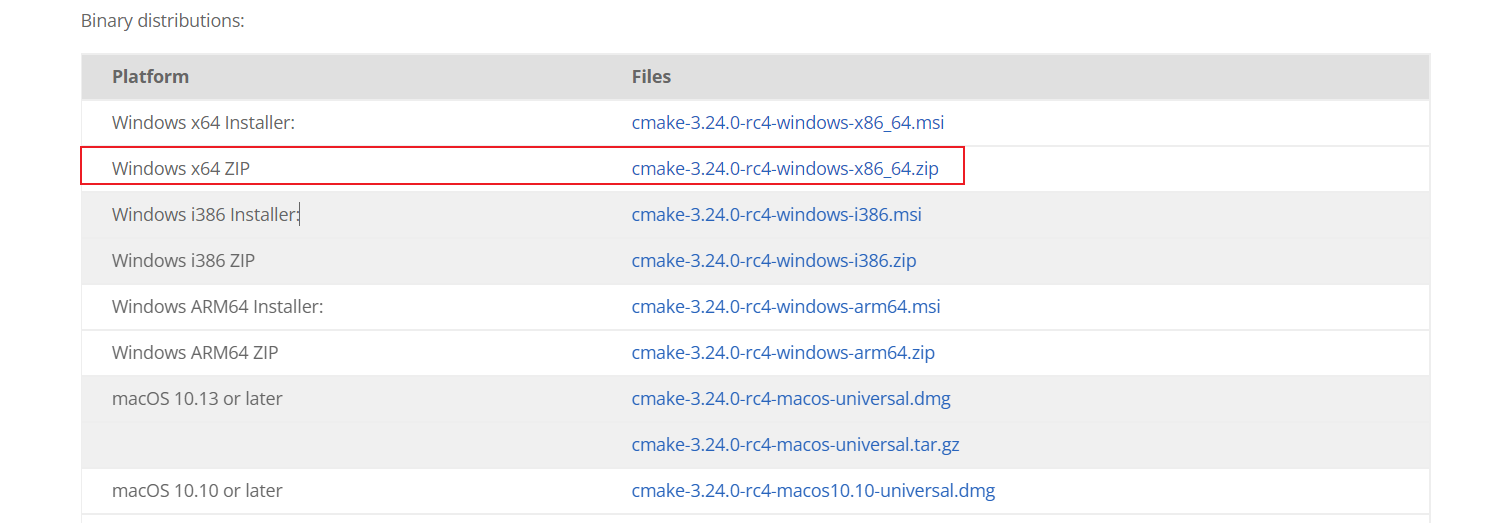Click the Files column header

[651, 77]
